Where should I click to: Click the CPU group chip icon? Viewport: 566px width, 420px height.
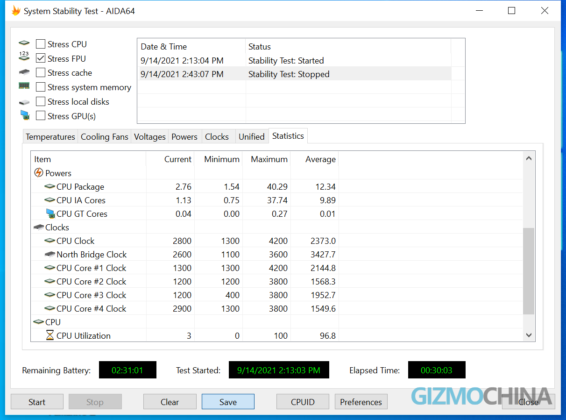39,322
